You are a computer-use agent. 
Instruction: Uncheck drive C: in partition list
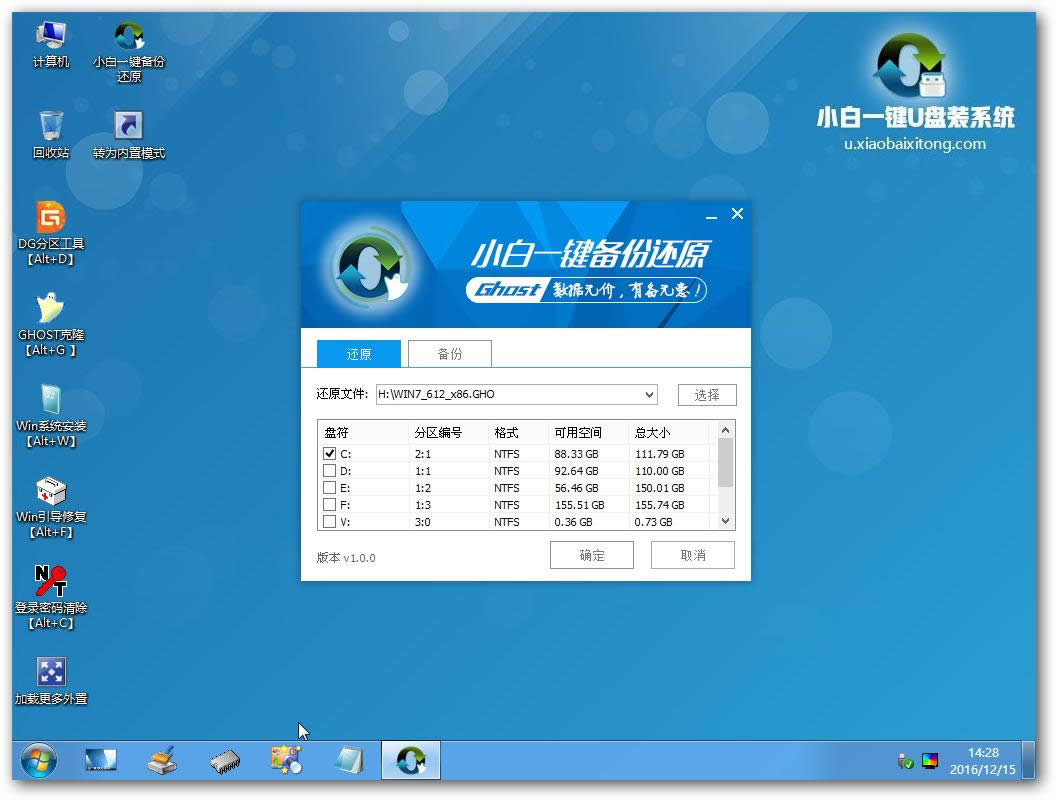(x=330, y=453)
